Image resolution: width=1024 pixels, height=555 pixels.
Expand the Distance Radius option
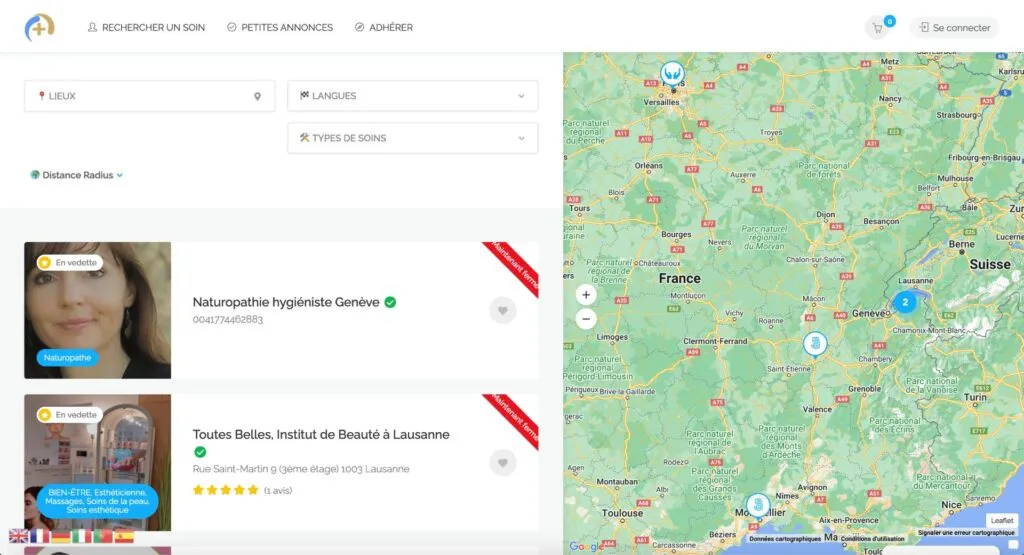(78, 175)
